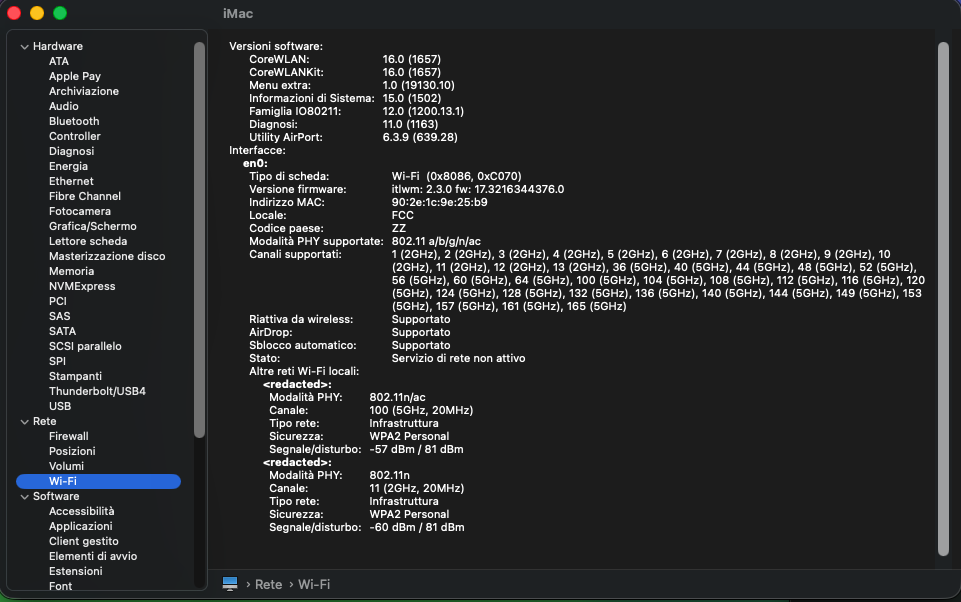Viewport: 961px width, 602px height.
Task: Open Firewall under Rete
Action: point(69,436)
